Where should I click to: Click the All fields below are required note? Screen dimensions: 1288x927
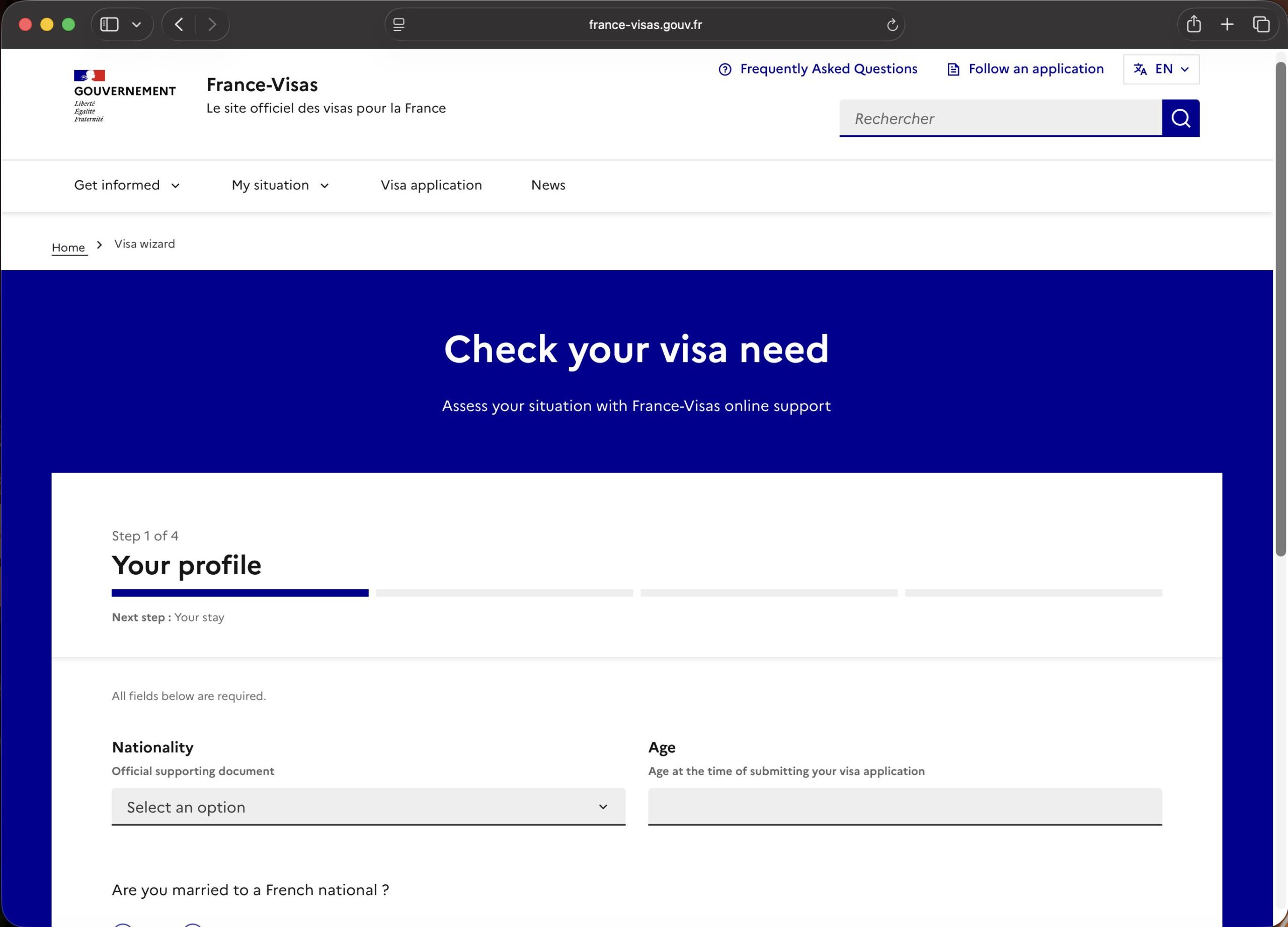point(189,696)
